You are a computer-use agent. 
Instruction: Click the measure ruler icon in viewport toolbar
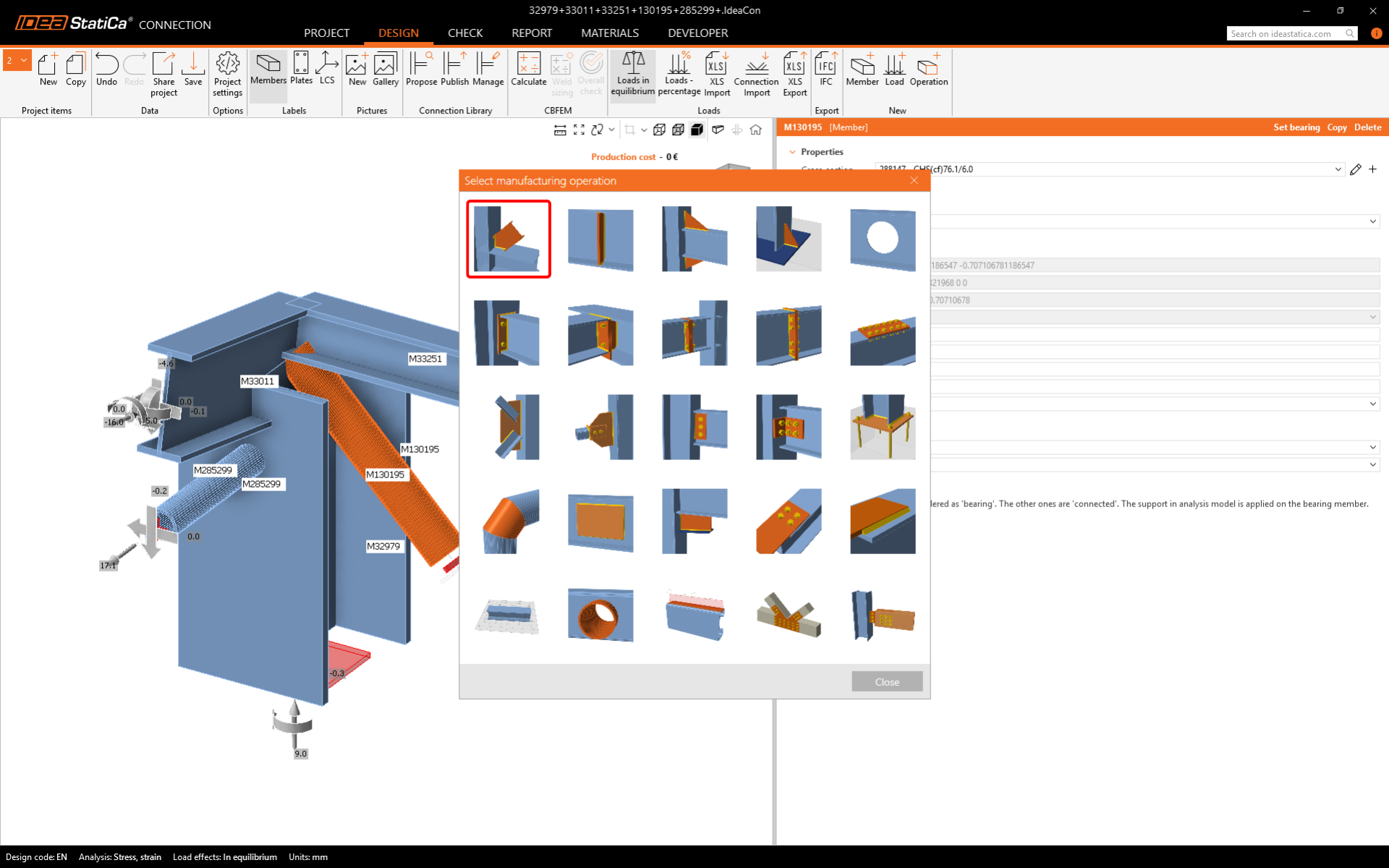(560, 130)
